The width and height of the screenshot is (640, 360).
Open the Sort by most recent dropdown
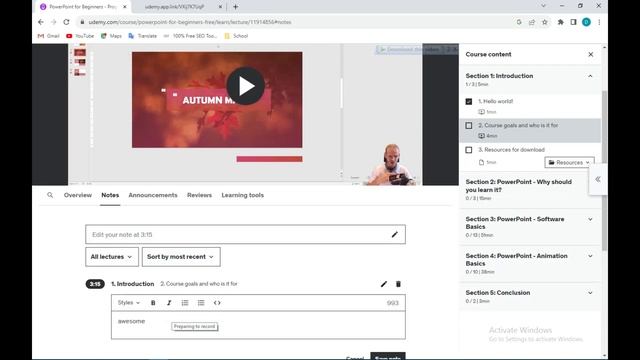point(181,257)
